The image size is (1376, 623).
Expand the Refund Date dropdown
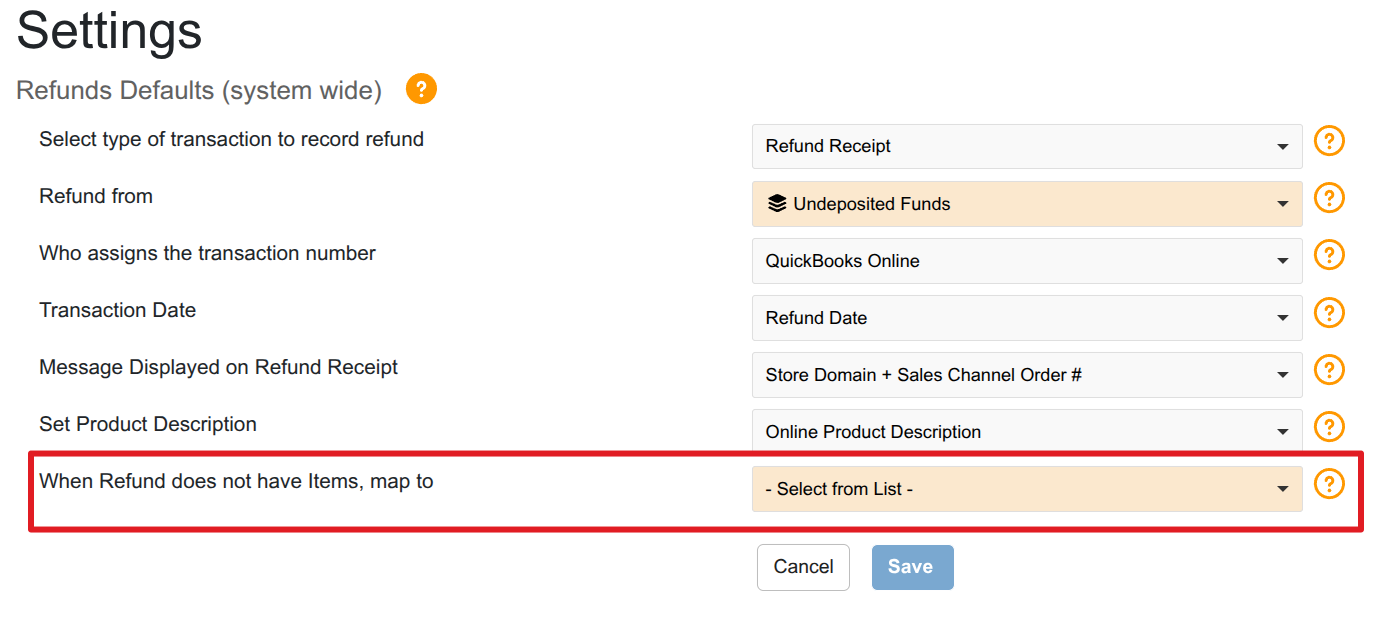coord(1026,318)
